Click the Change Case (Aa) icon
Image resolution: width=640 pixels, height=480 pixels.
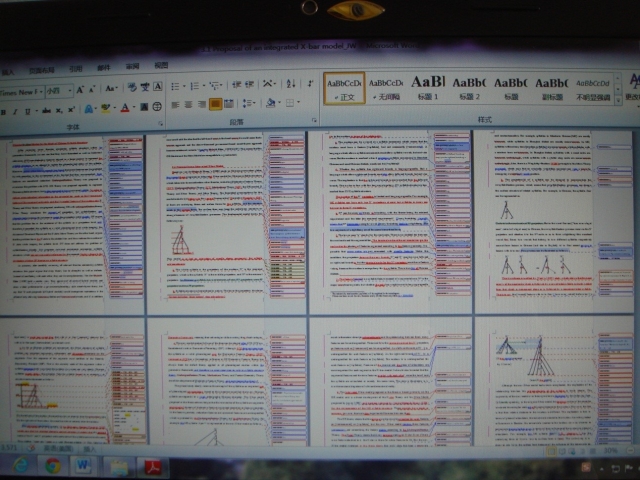click(110, 90)
